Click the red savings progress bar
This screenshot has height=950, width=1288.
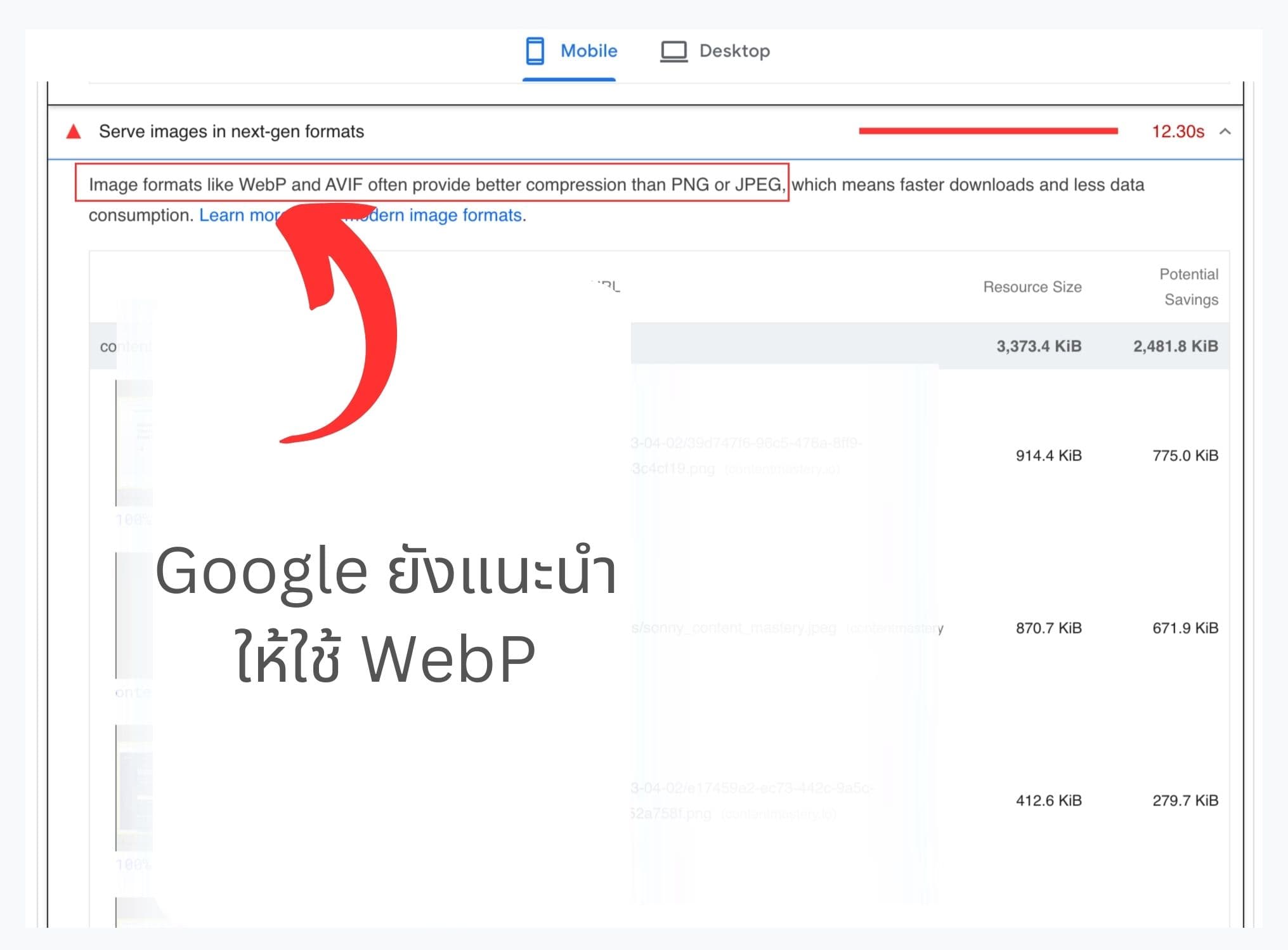[988, 131]
